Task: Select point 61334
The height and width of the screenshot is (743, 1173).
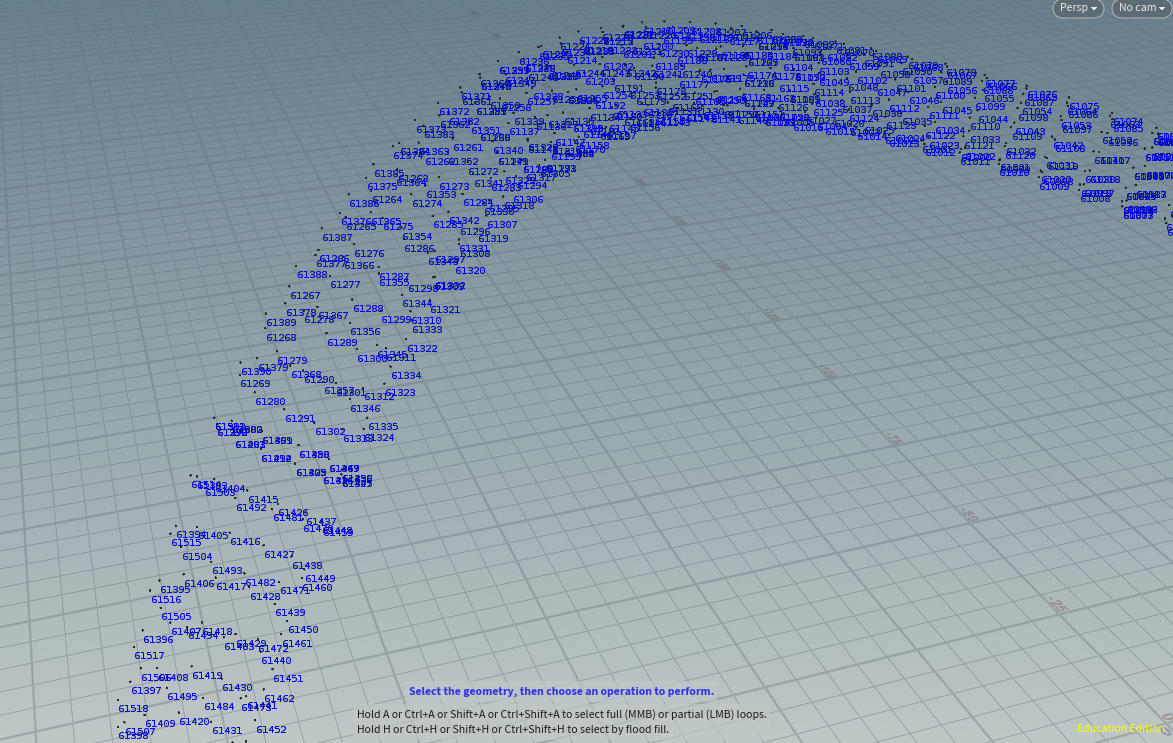Action: (x=406, y=376)
